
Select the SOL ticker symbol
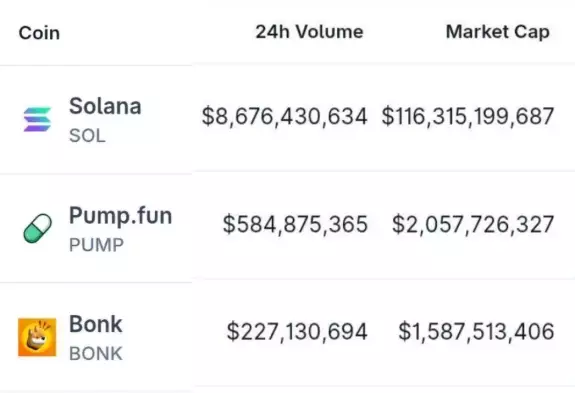87,136
